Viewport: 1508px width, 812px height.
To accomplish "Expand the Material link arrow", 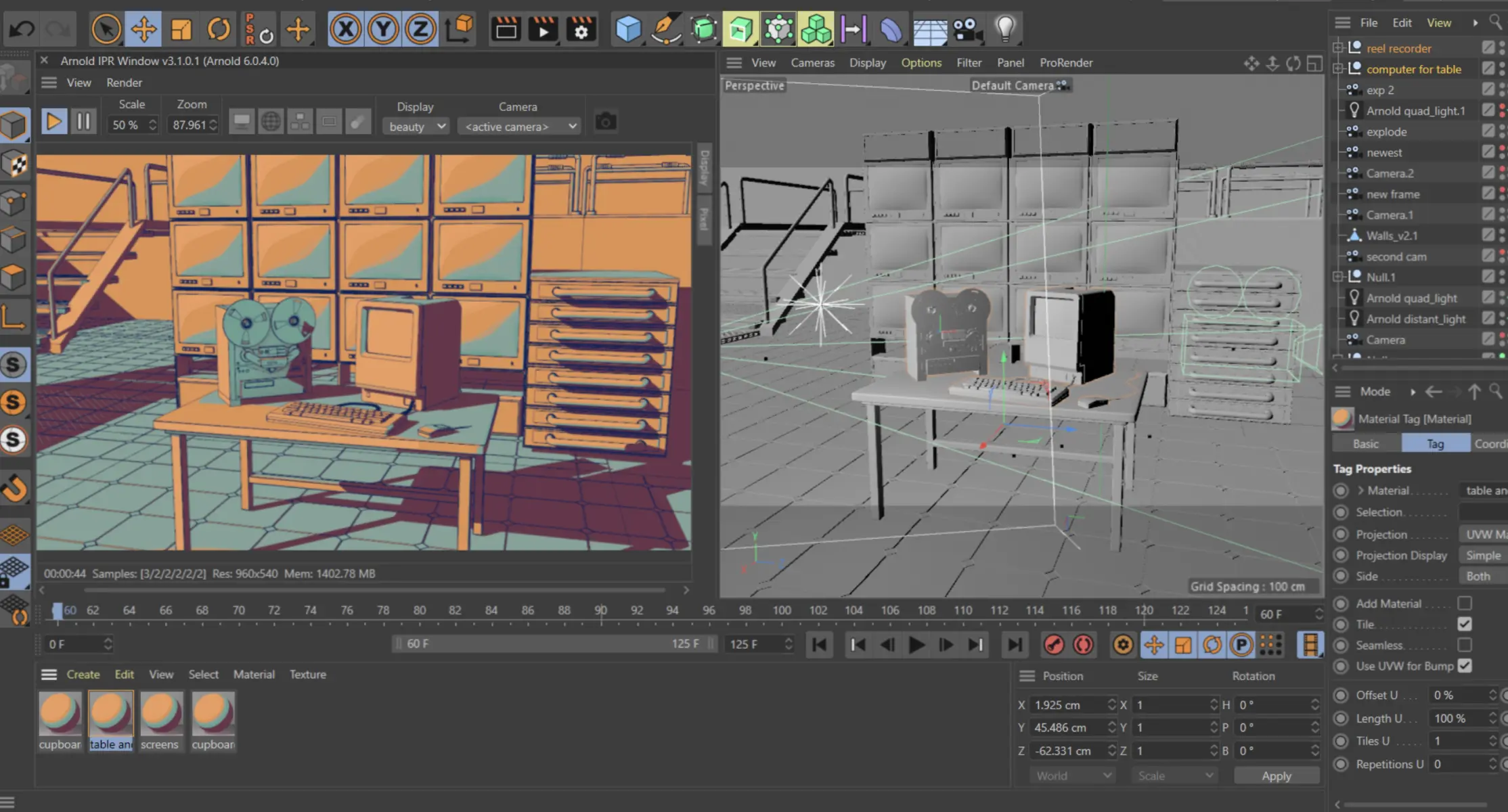I will 1360,491.
